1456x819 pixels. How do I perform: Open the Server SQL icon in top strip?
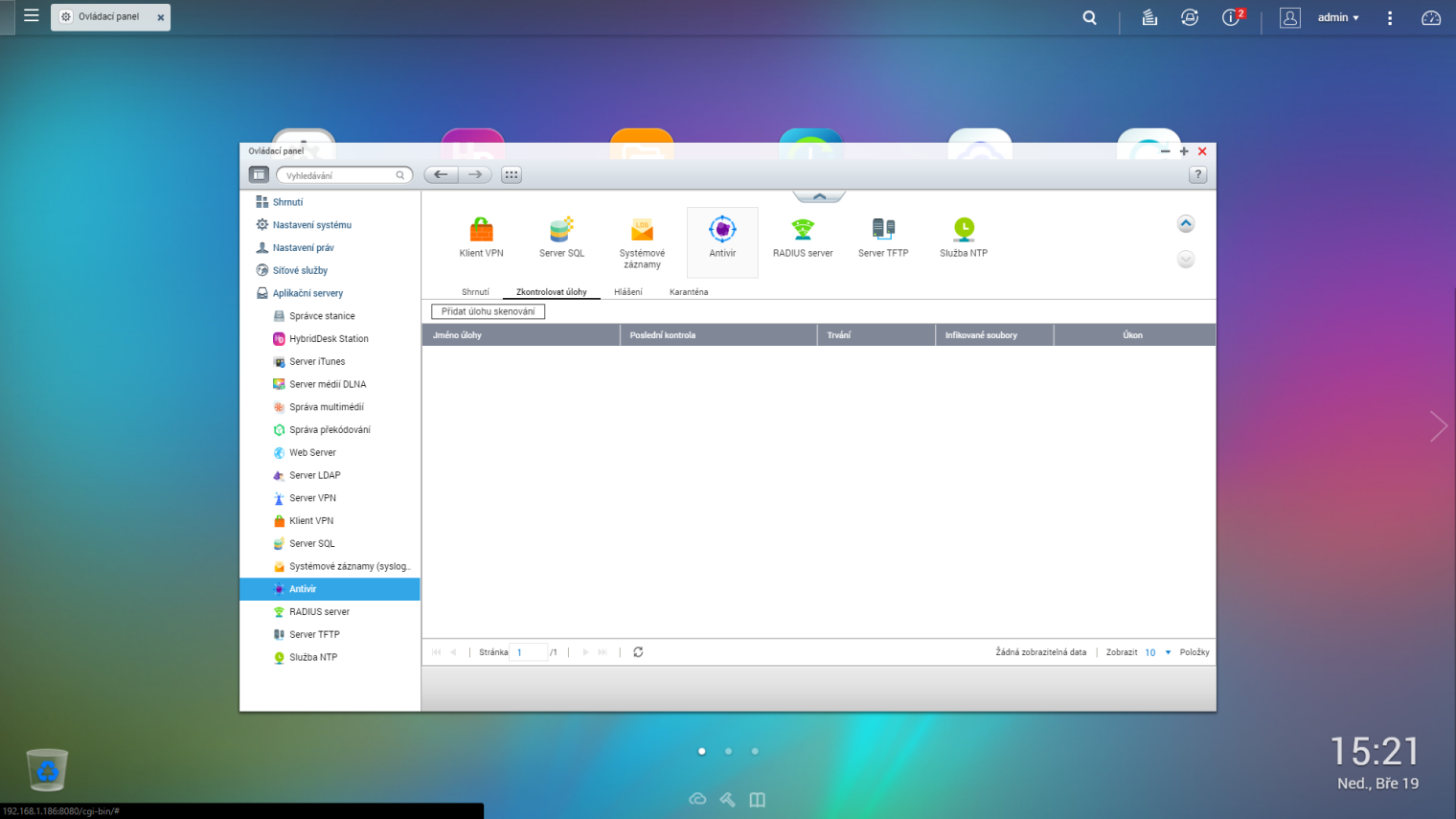(561, 239)
